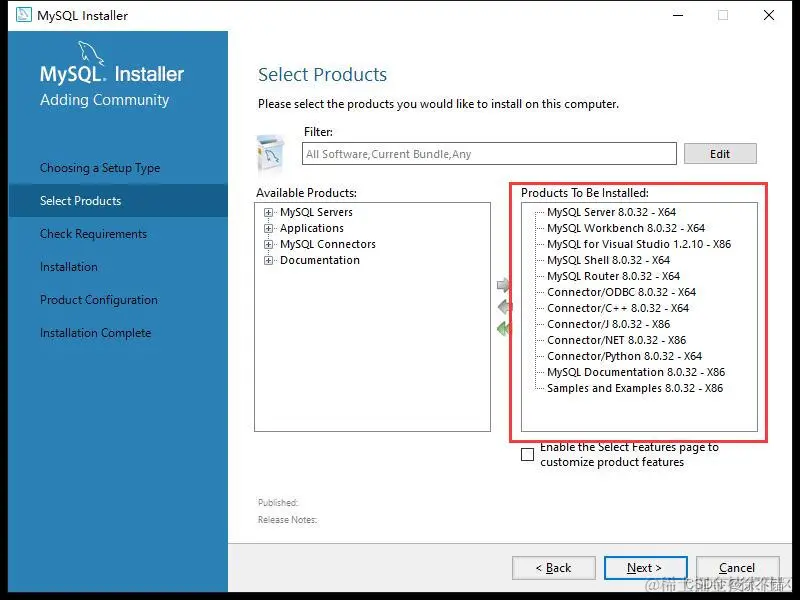
Task: Click the product catalog icon beside Filter
Action: pyautogui.click(x=271, y=153)
